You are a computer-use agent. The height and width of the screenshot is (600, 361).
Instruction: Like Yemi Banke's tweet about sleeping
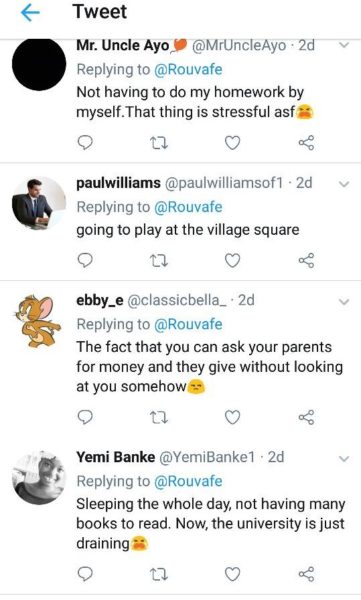232,574
